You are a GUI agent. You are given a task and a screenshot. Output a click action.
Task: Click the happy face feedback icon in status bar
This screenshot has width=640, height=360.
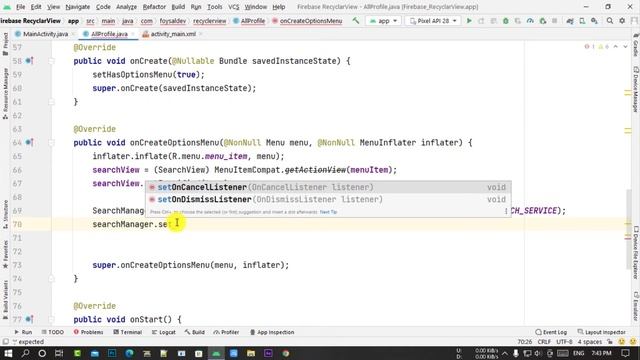click(621, 342)
